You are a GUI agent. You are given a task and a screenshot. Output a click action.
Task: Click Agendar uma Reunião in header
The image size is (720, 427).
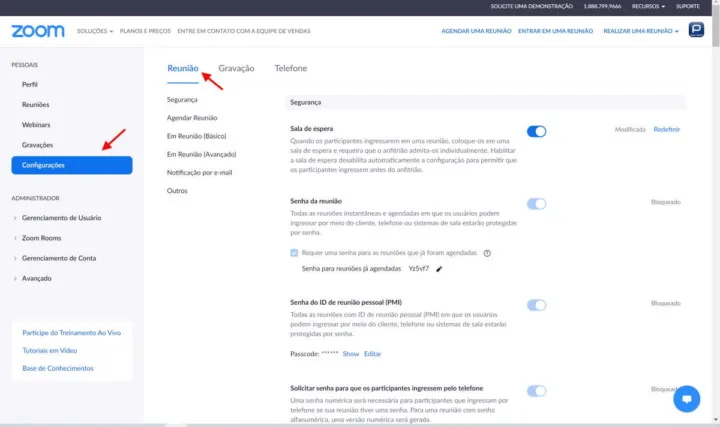(476, 31)
